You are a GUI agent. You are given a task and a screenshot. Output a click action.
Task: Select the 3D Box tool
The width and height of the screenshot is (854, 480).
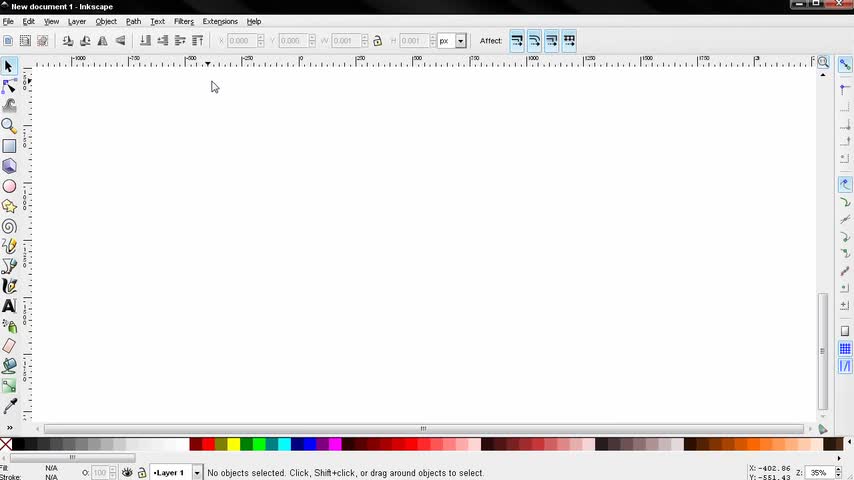click(x=9, y=166)
